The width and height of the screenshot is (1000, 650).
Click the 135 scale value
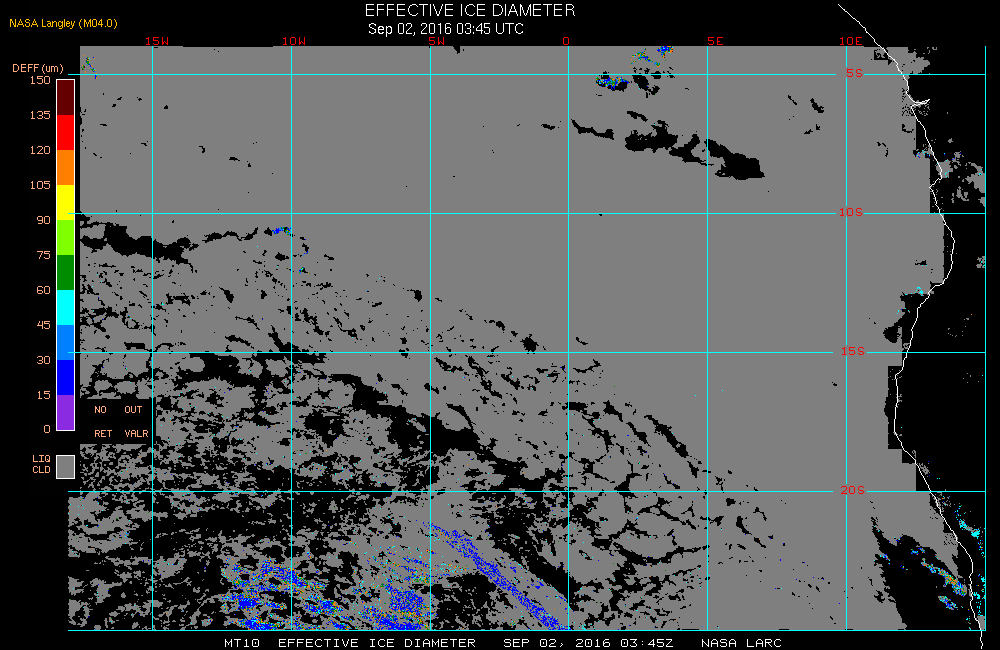point(40,115)
